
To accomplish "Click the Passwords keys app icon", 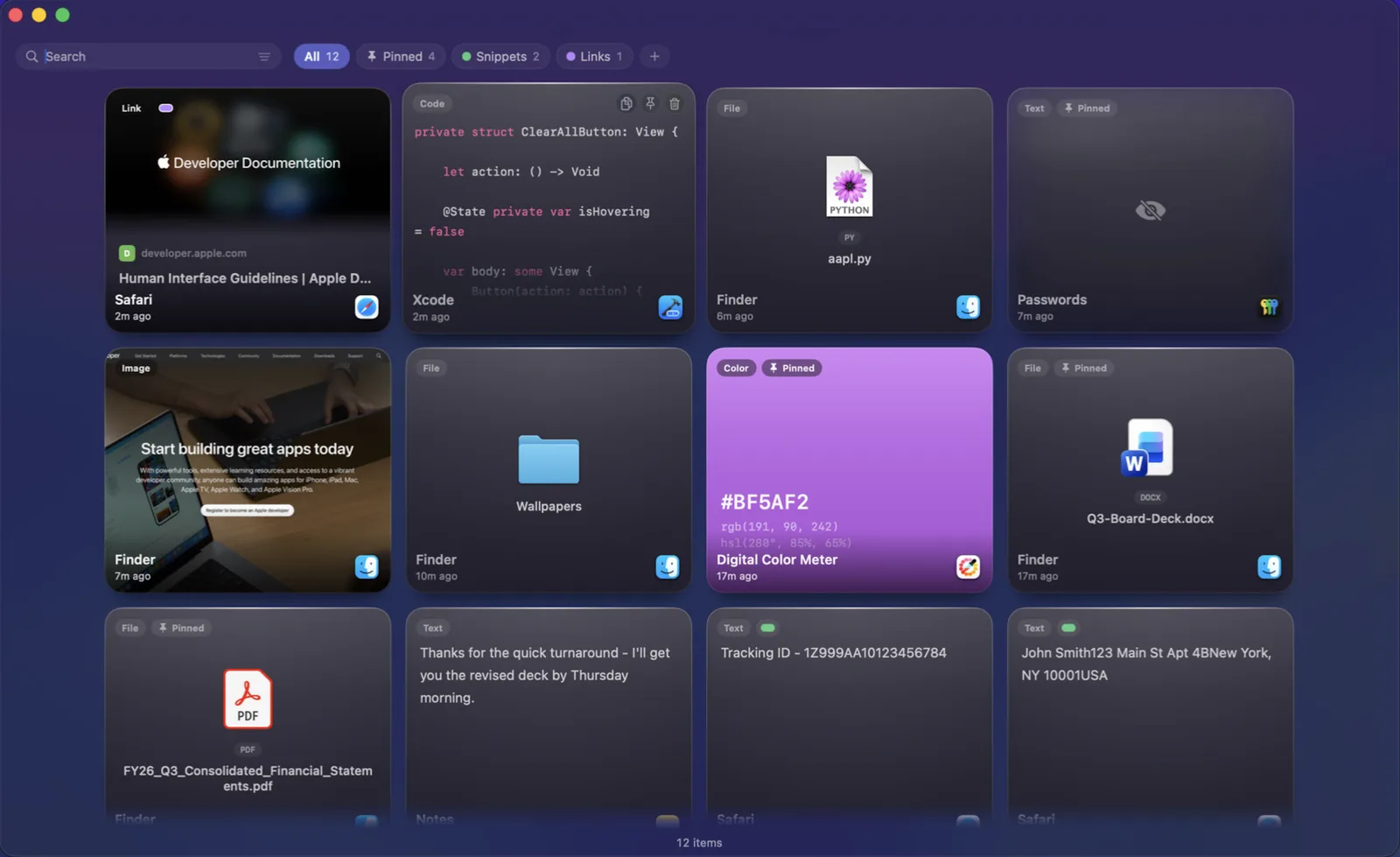I will coord(1269,307).
